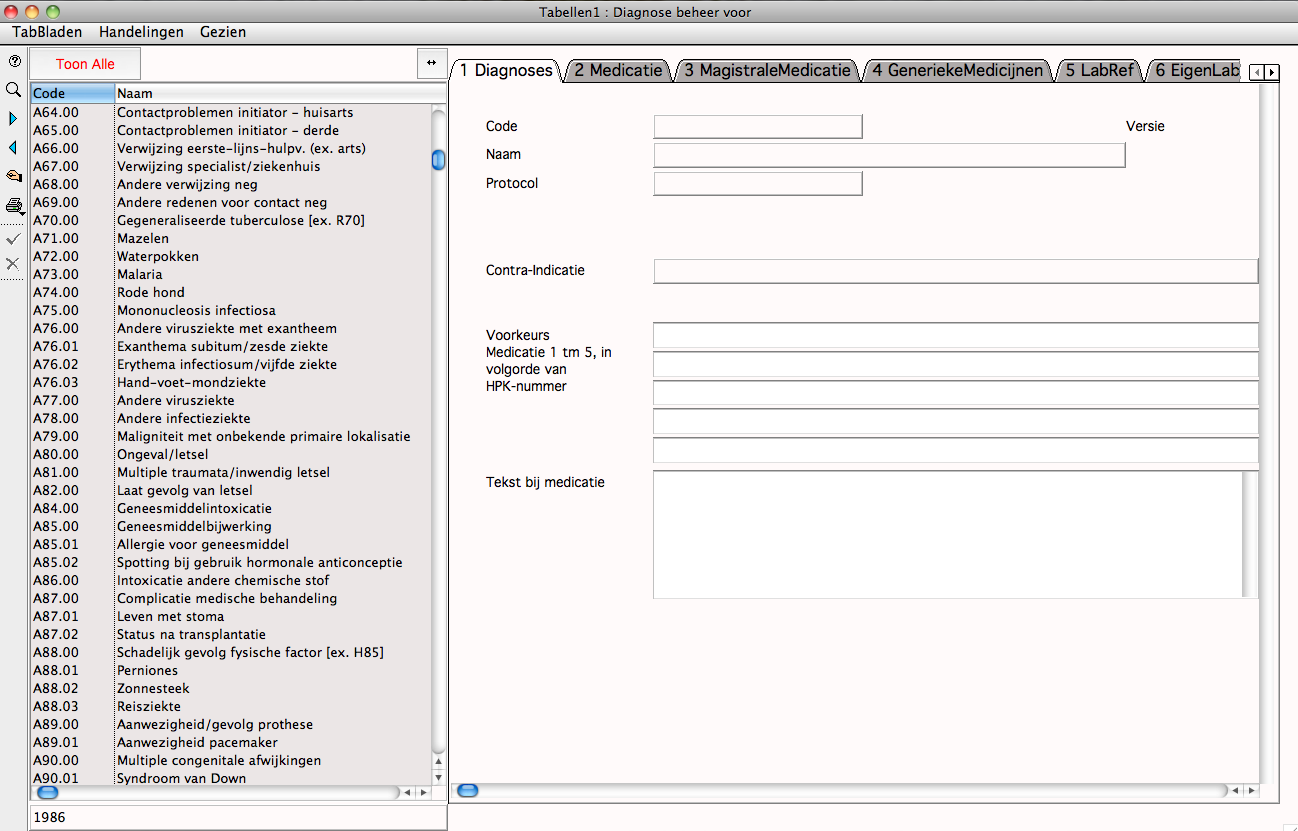Click the checkmark confirm icon
The image size is (1298, 831).
(14, 239)
